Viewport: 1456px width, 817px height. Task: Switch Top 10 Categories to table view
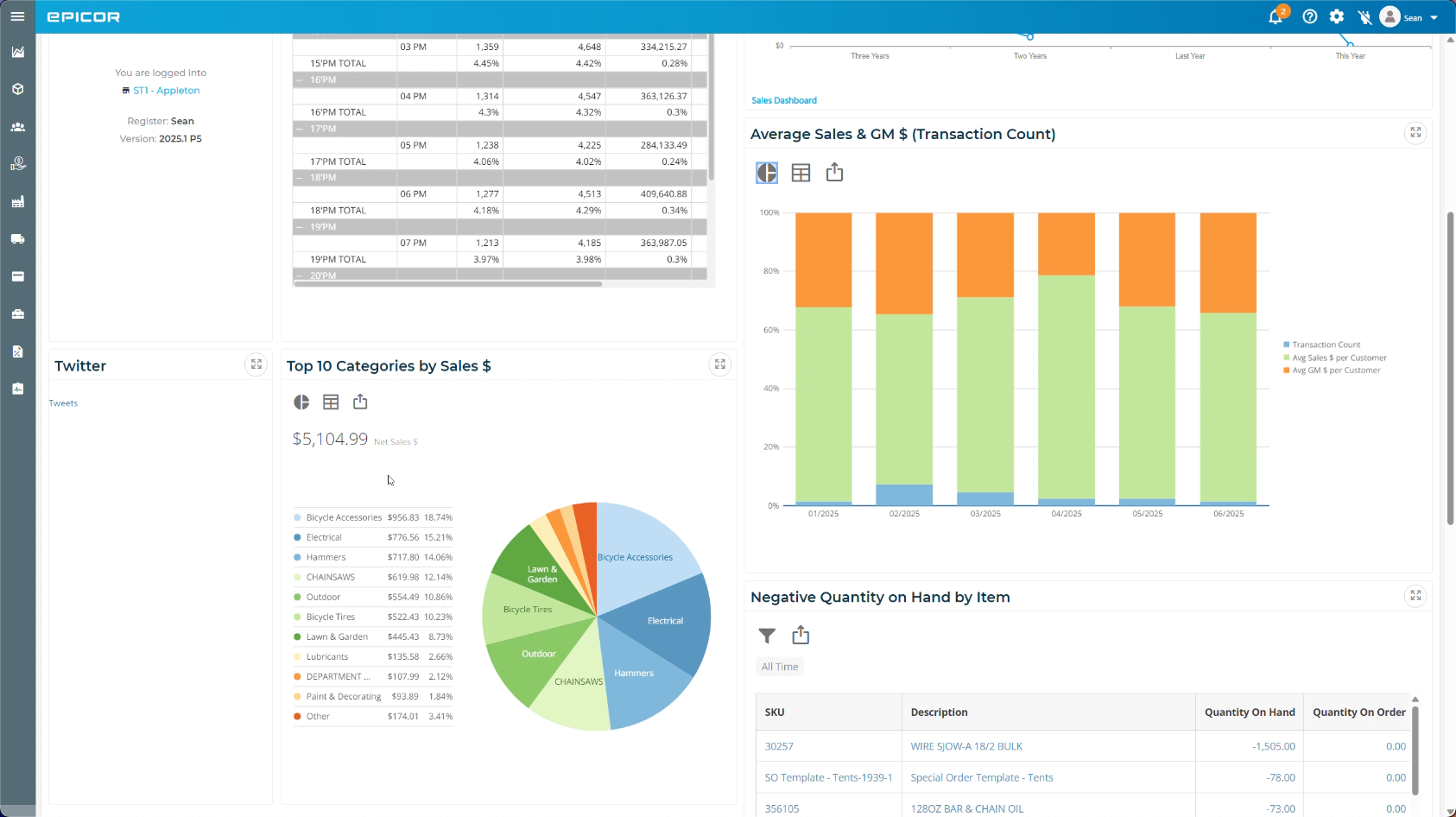tap(331, 402)
